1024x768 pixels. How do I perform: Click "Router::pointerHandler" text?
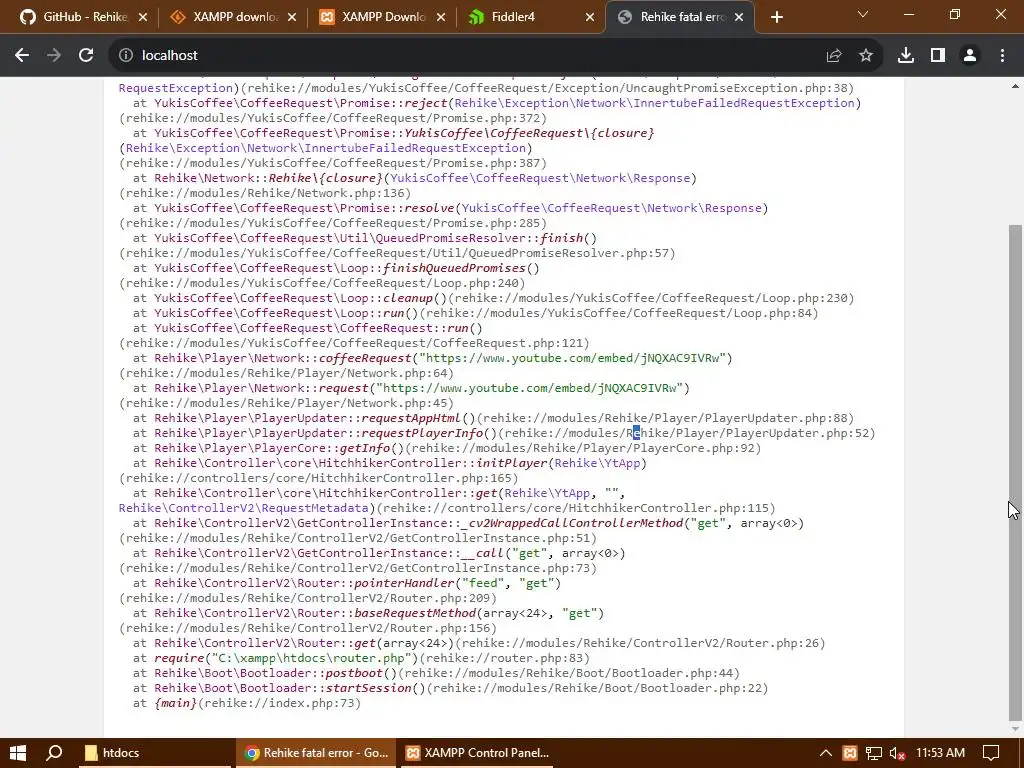click(376, 583)
